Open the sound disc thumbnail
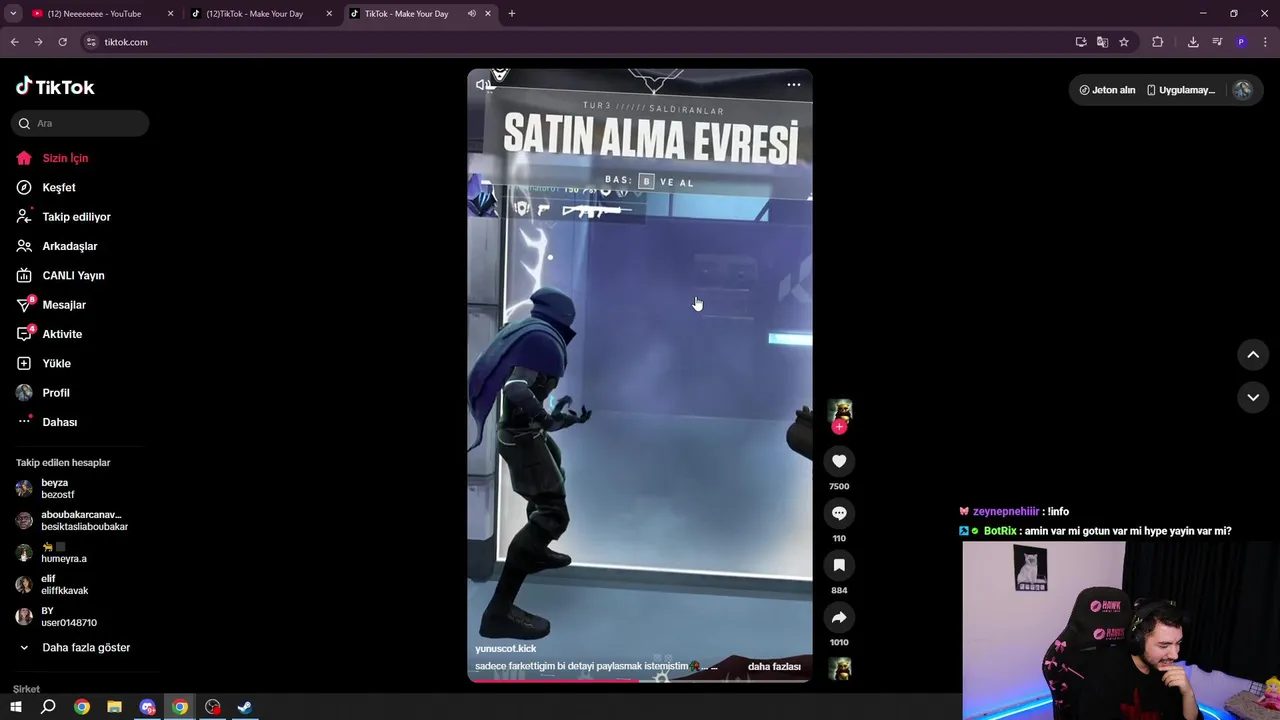Screen dimensions: 1280x720 click(x=839, y=667)
